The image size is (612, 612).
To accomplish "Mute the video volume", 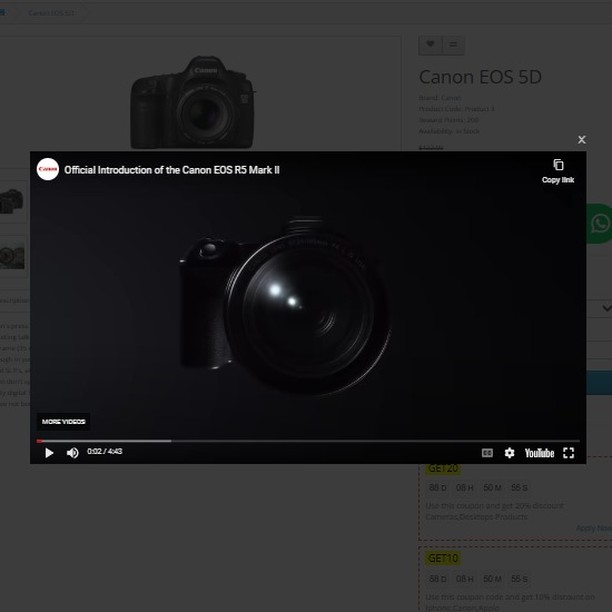I will point(73,453).
